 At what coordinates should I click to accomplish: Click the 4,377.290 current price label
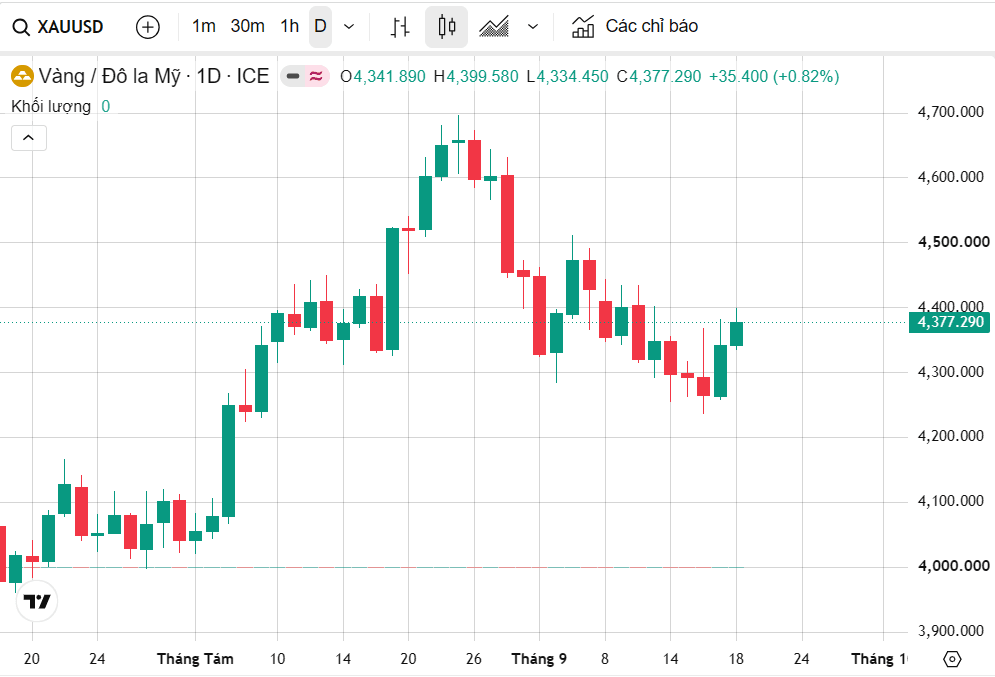coord(949,322)
